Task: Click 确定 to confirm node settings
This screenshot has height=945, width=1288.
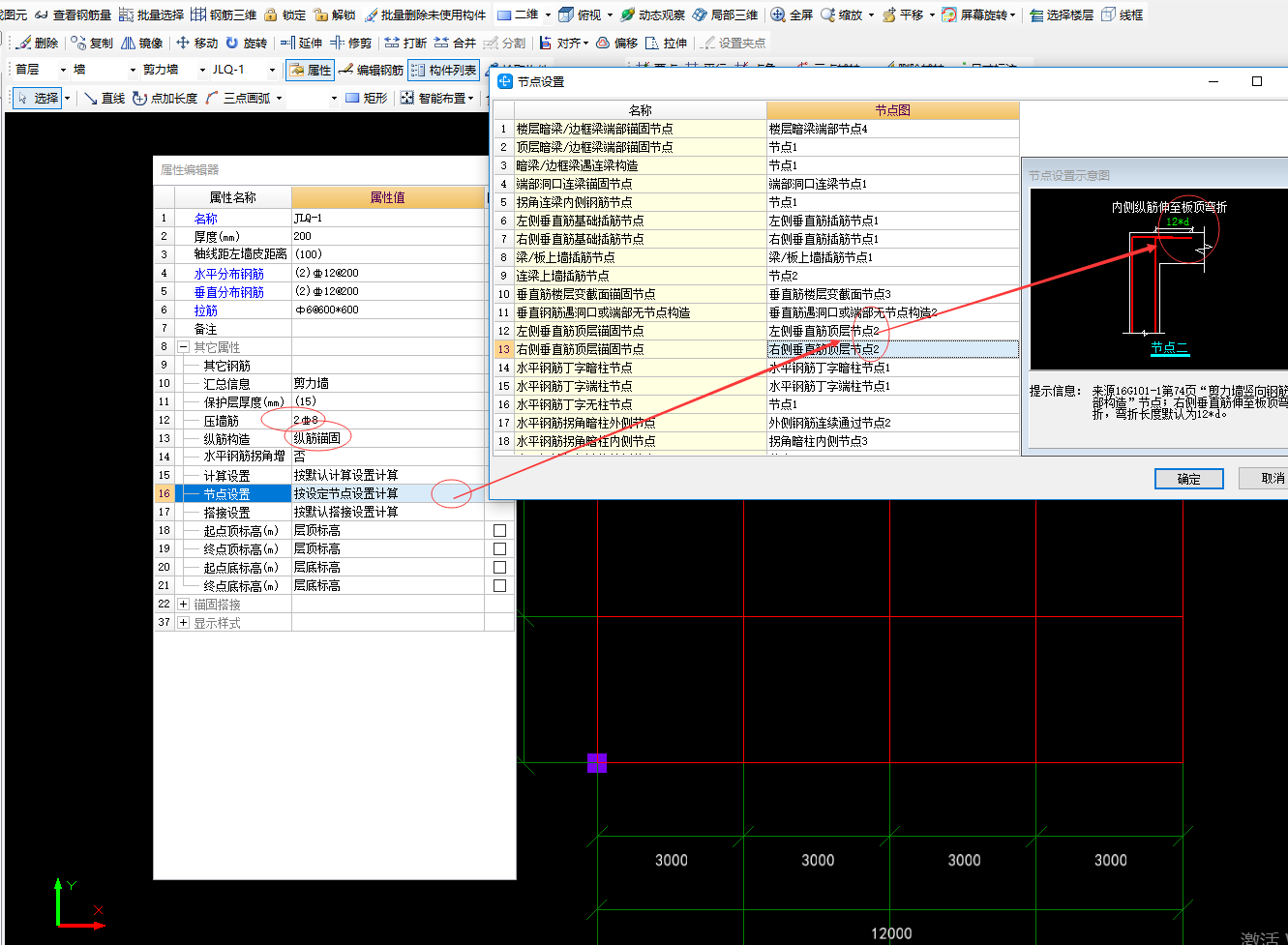Action: 1189,479
